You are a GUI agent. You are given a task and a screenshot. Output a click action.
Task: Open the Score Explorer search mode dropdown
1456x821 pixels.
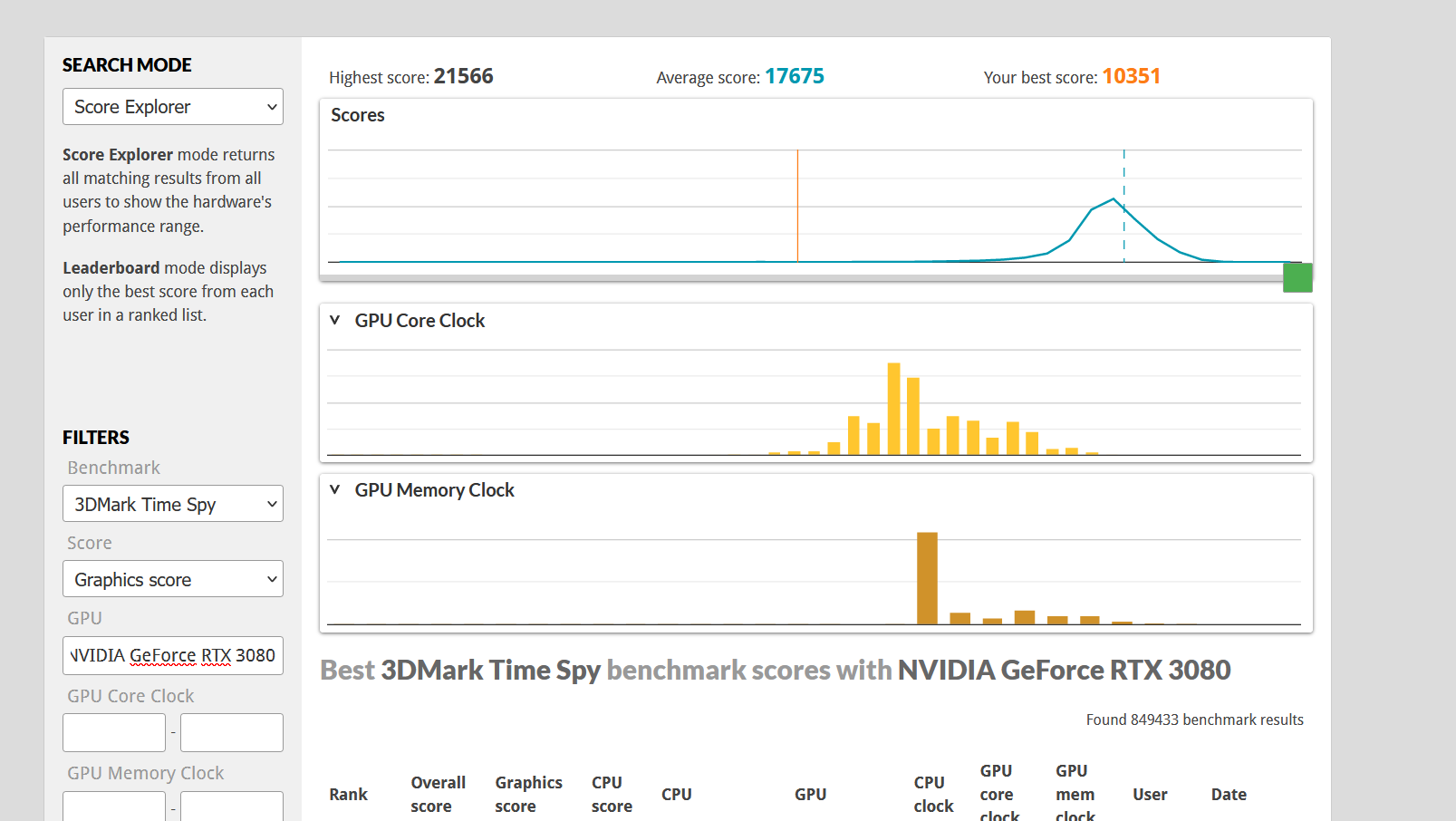pos(172,107)
